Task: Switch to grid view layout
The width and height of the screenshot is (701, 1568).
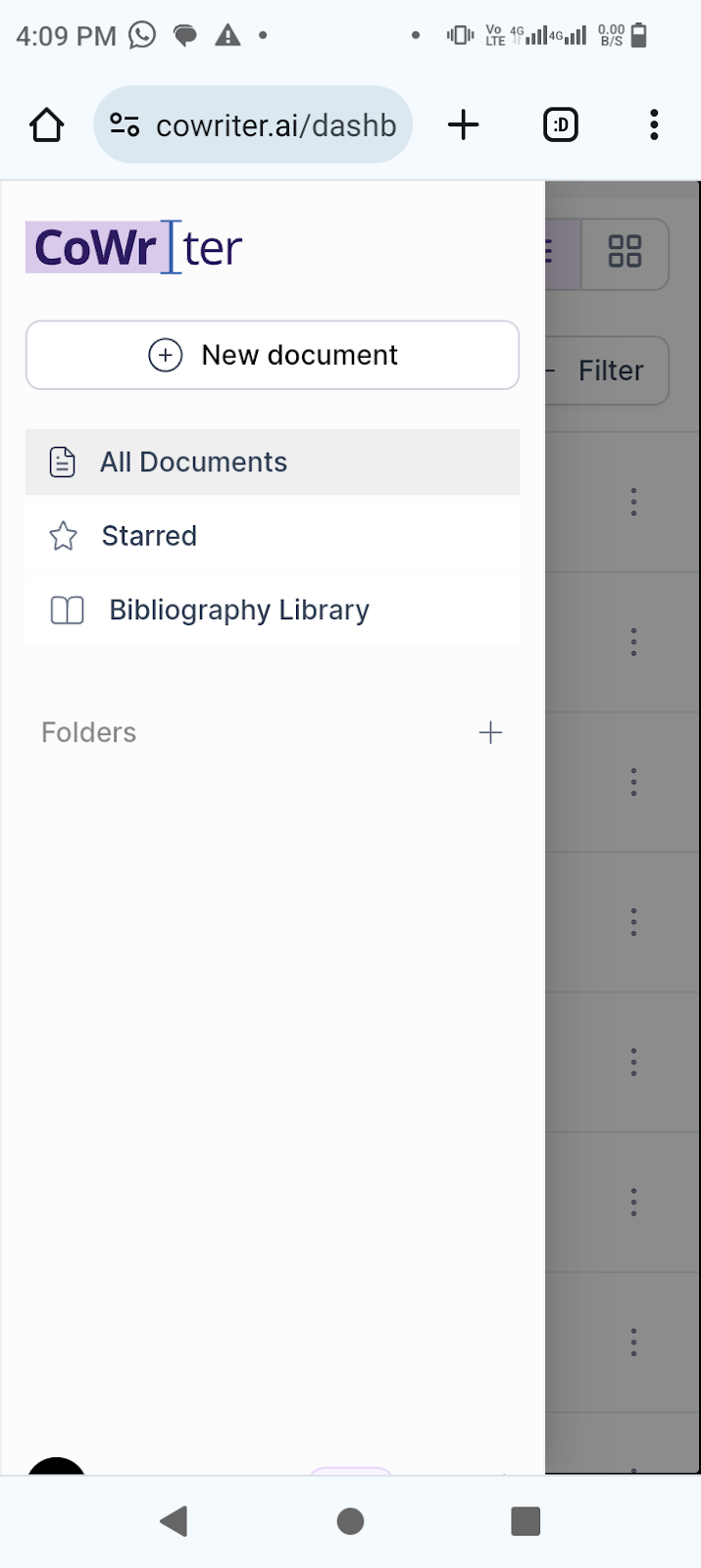Action: tap(625, 252)
